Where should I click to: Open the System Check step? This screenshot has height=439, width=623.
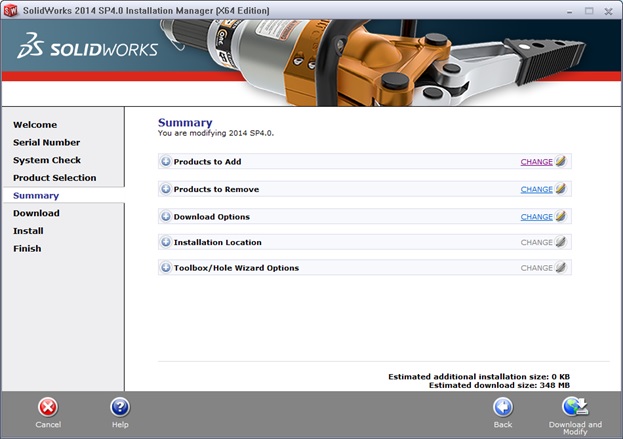47,160
